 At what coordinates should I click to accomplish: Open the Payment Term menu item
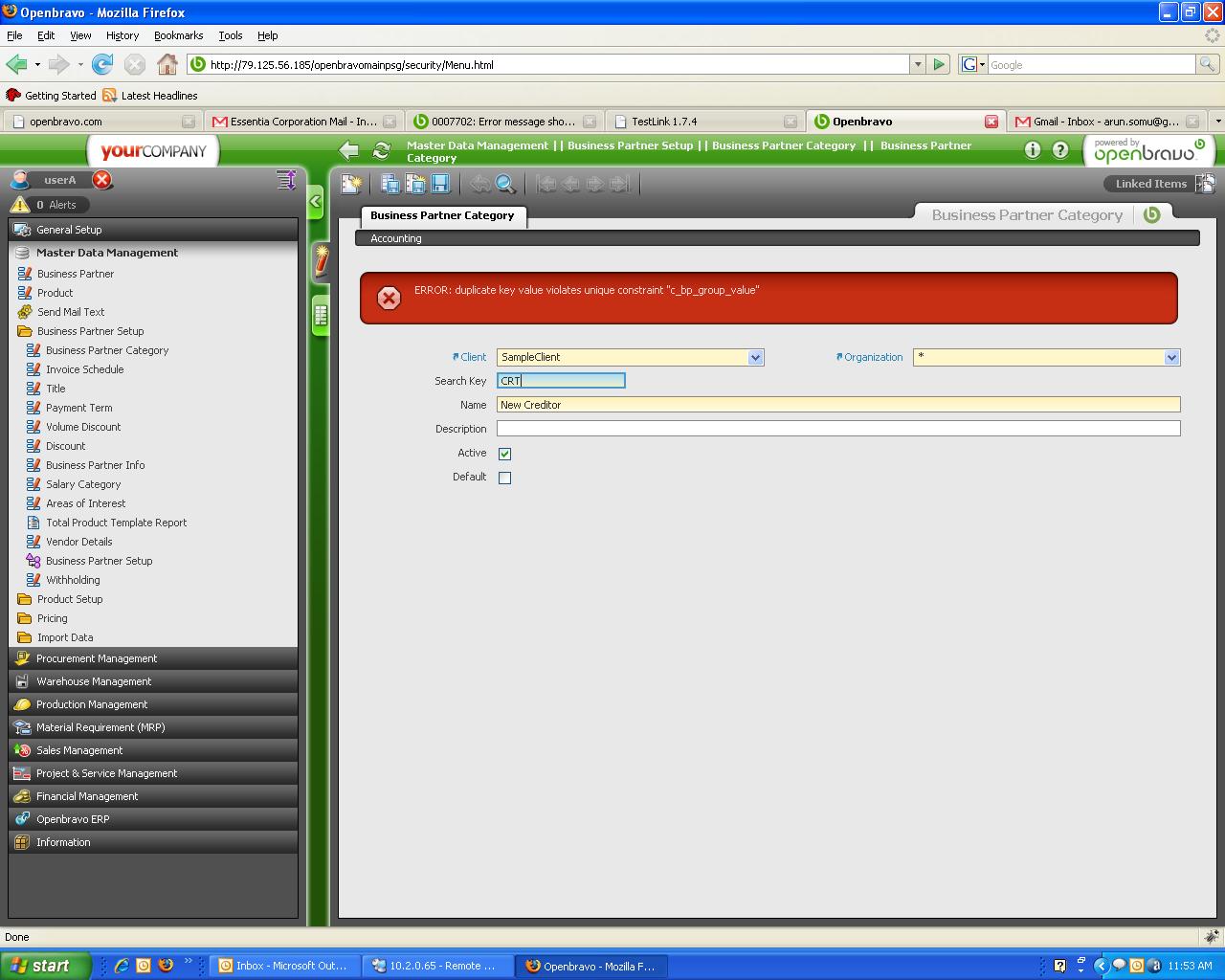point(78,408)
